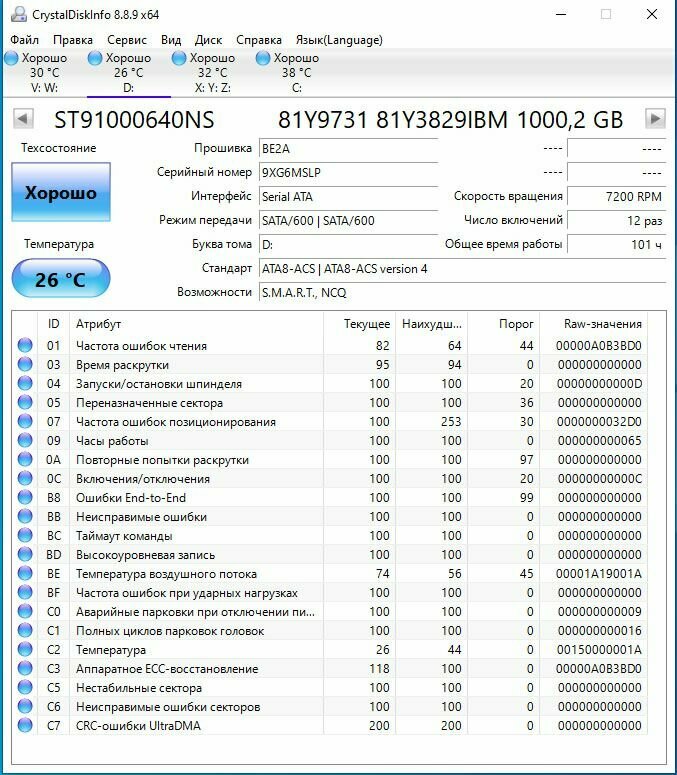677x775 pixels.
Task: Click status orb for Переназначенные сектора row
Action: [25, 402]
